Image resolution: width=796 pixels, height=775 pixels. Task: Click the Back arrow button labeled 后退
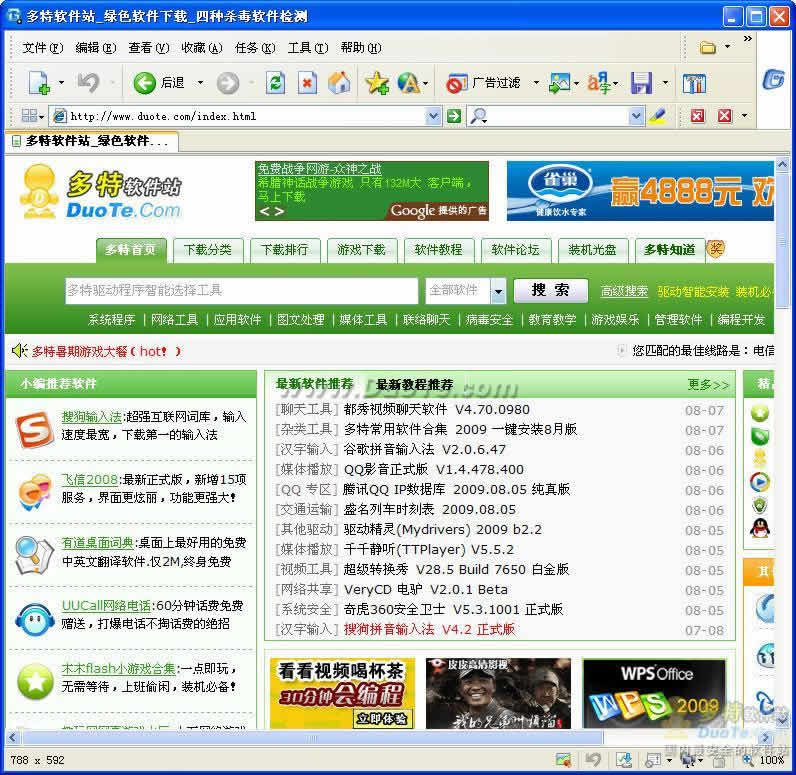[159, 83]
